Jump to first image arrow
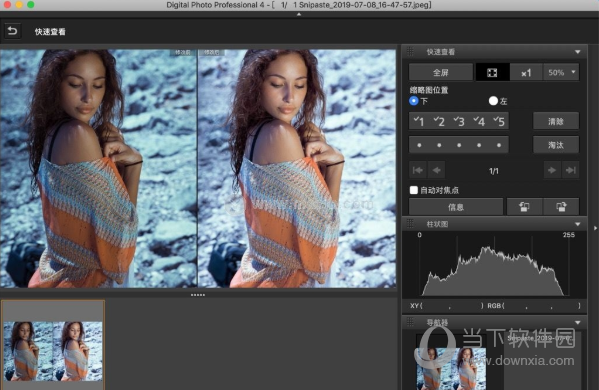 418,170
